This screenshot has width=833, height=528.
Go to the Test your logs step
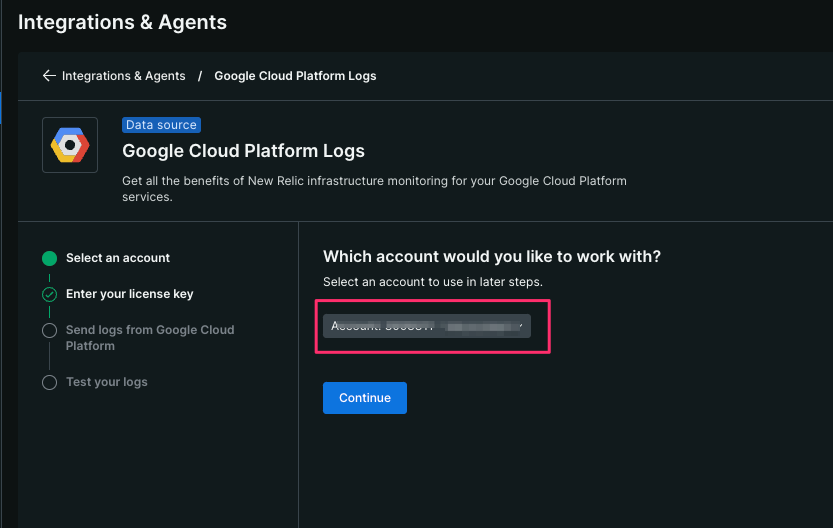pyautogui.click(x=106, y=382)
